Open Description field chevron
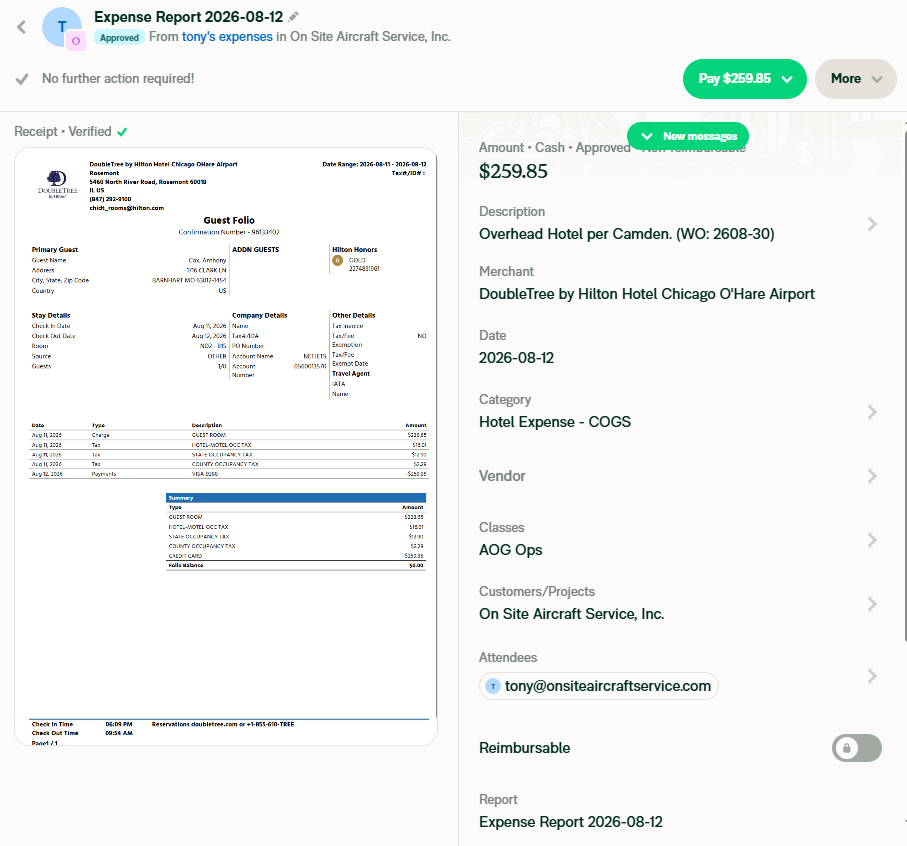 872,224
